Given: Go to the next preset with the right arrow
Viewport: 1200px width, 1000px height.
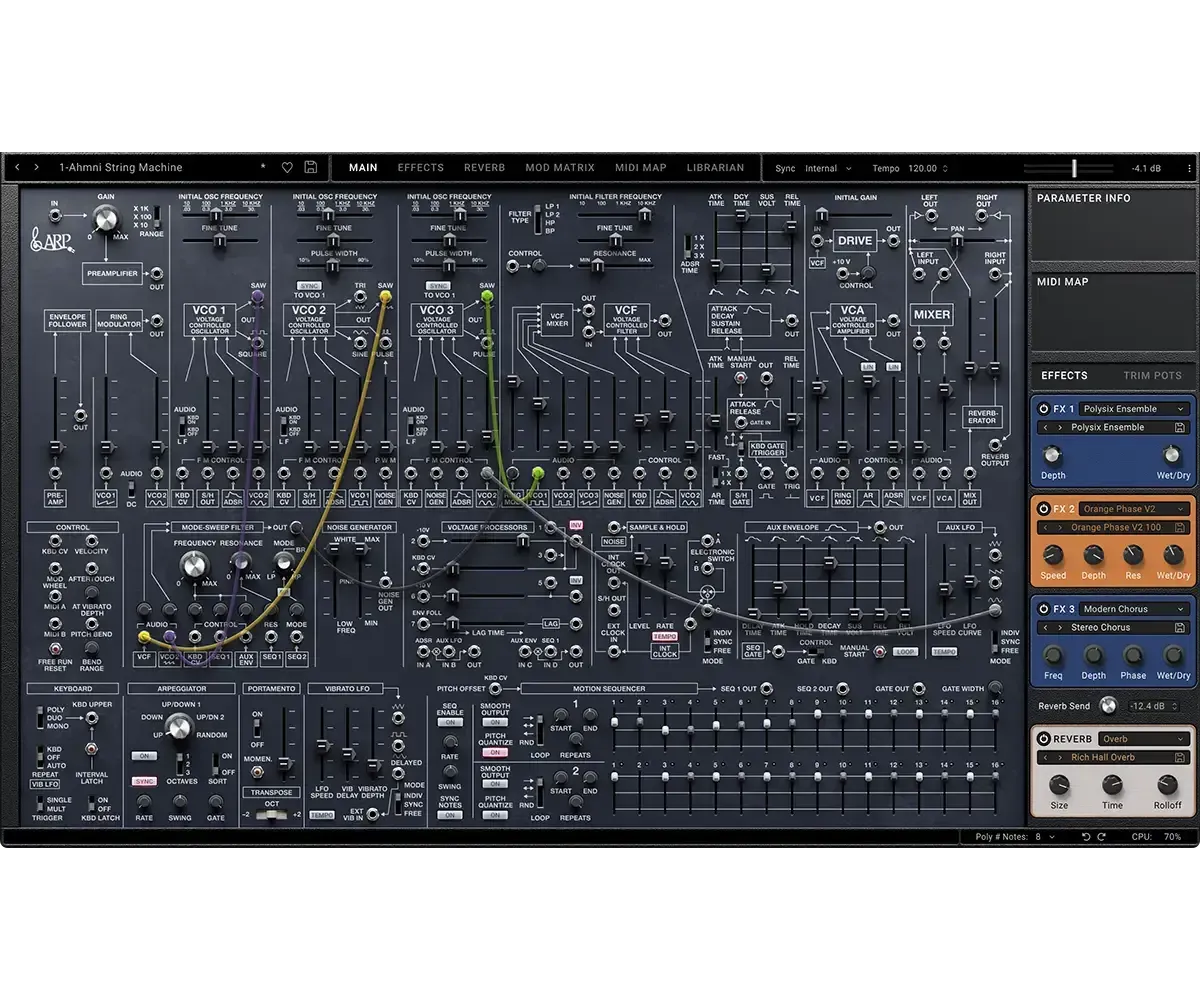Looking at the screenshot, I should [x=37, y=168].
